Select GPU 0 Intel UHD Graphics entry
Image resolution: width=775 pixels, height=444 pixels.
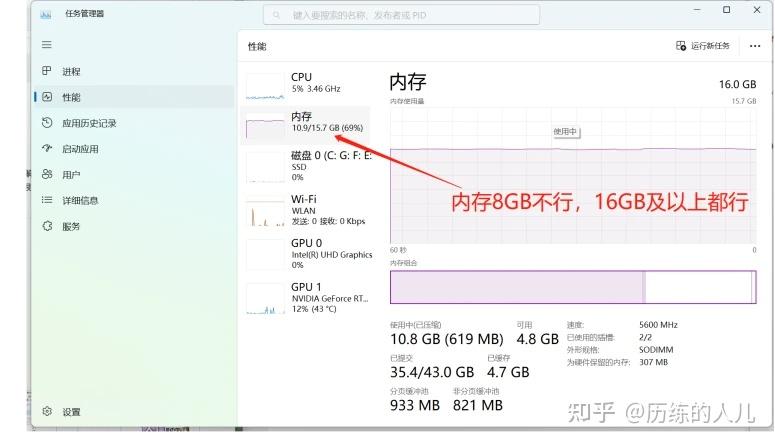(x=305, y=254)
